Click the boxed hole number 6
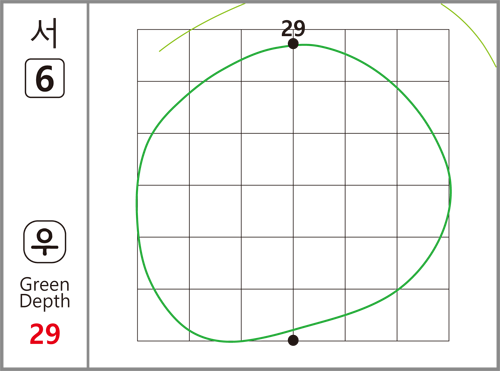This screenshot has width=500, height=371. click(x=45, y=78)
